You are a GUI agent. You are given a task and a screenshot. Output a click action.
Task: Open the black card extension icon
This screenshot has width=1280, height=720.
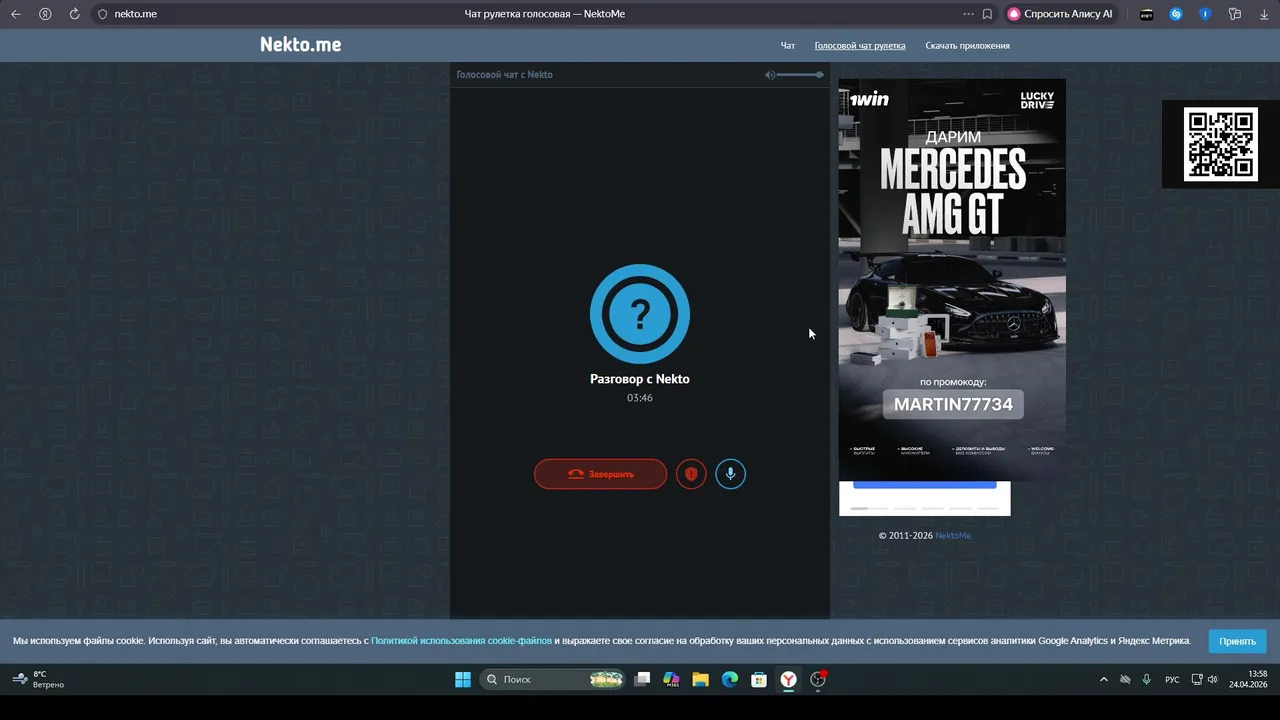click(1147, 14)
